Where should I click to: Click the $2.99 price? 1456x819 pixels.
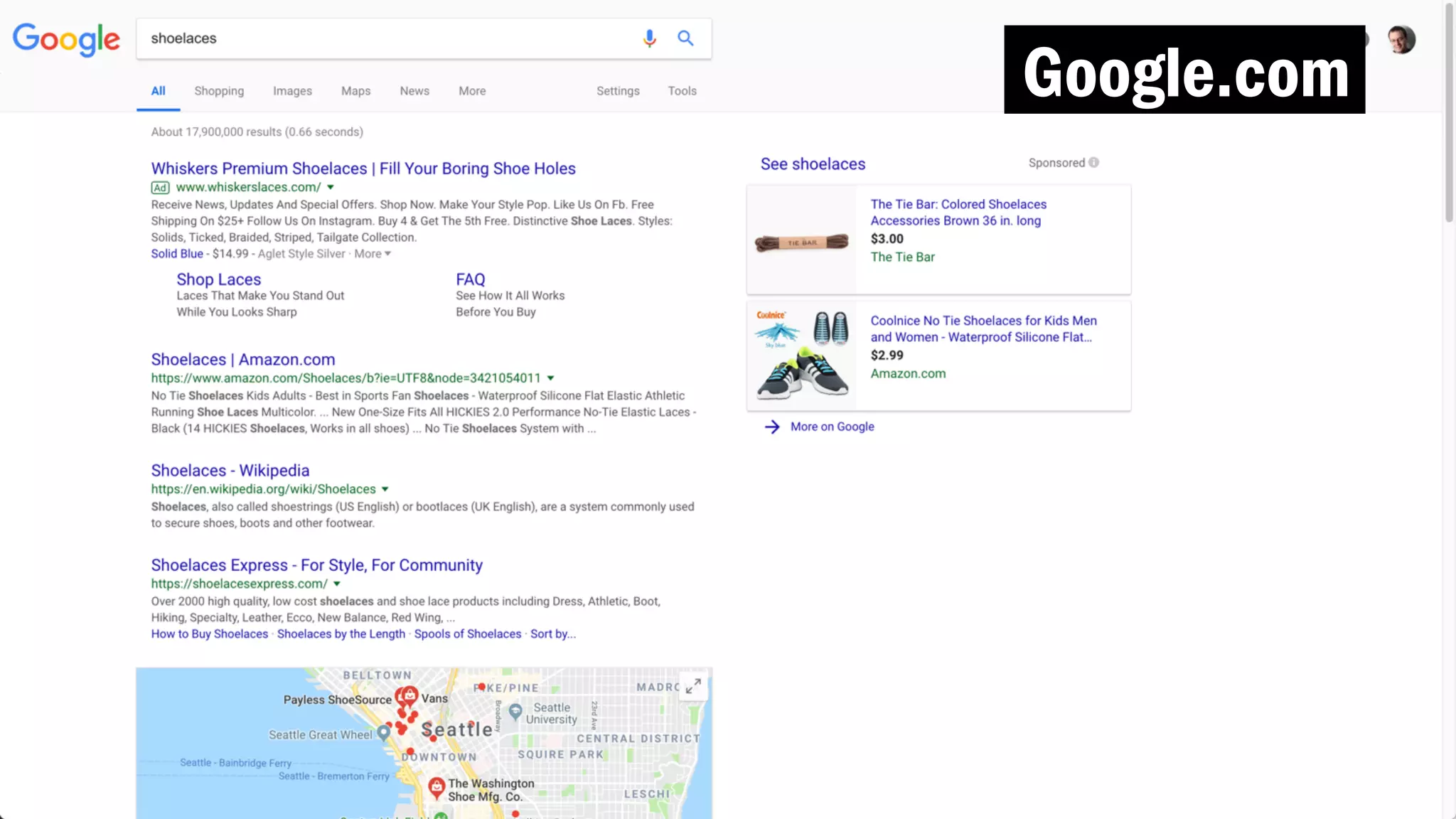tap(887, 355)
